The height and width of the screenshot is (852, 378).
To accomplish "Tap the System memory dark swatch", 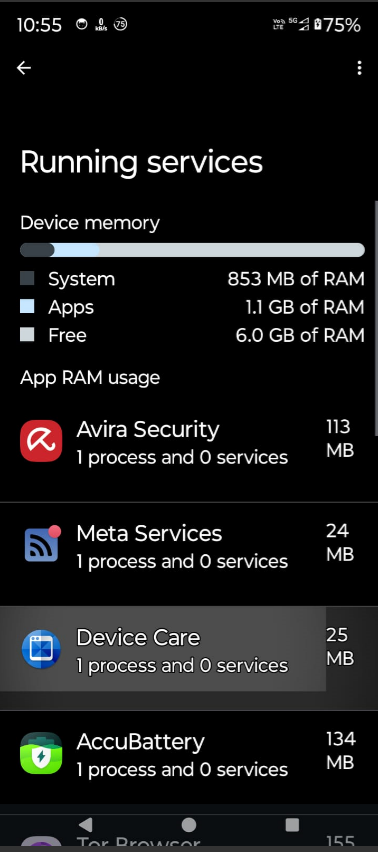I will click(x=27, y=279).
